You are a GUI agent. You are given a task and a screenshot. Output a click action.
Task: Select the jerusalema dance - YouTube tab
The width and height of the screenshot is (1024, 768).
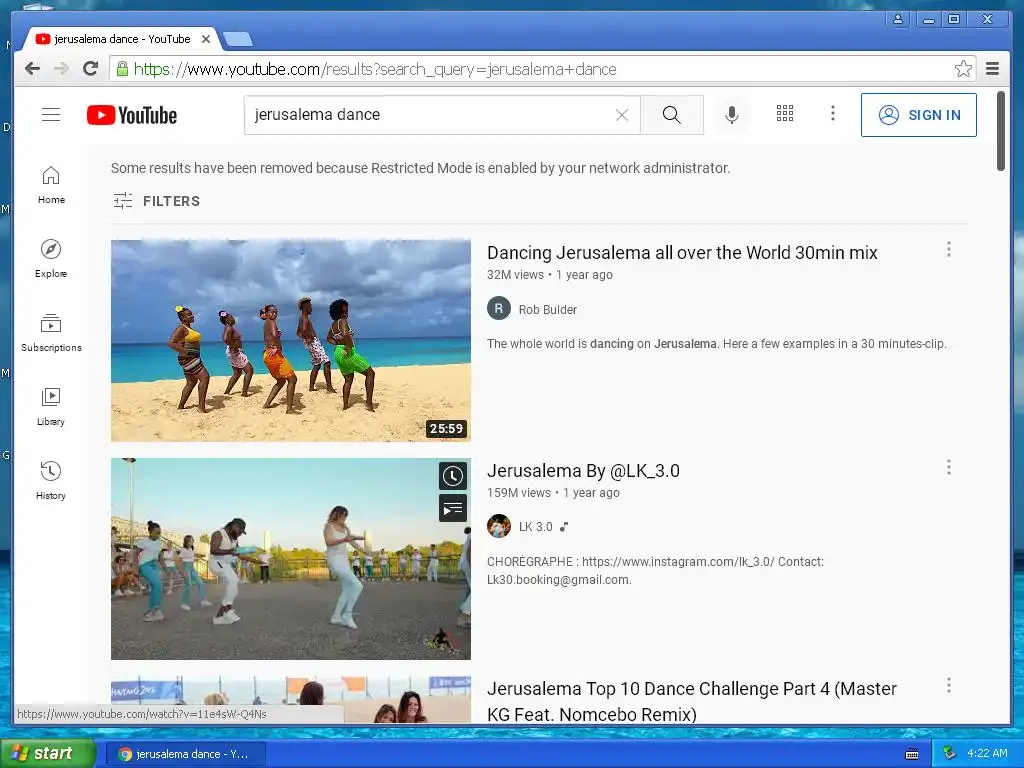122,39
